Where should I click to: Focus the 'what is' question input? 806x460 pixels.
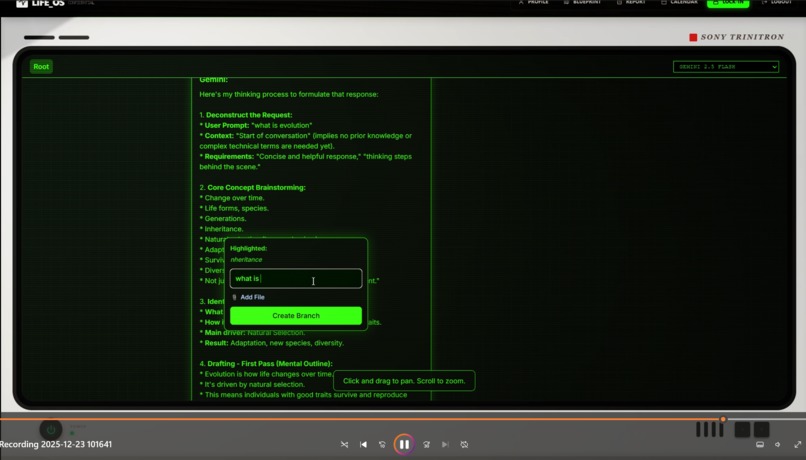296,279
